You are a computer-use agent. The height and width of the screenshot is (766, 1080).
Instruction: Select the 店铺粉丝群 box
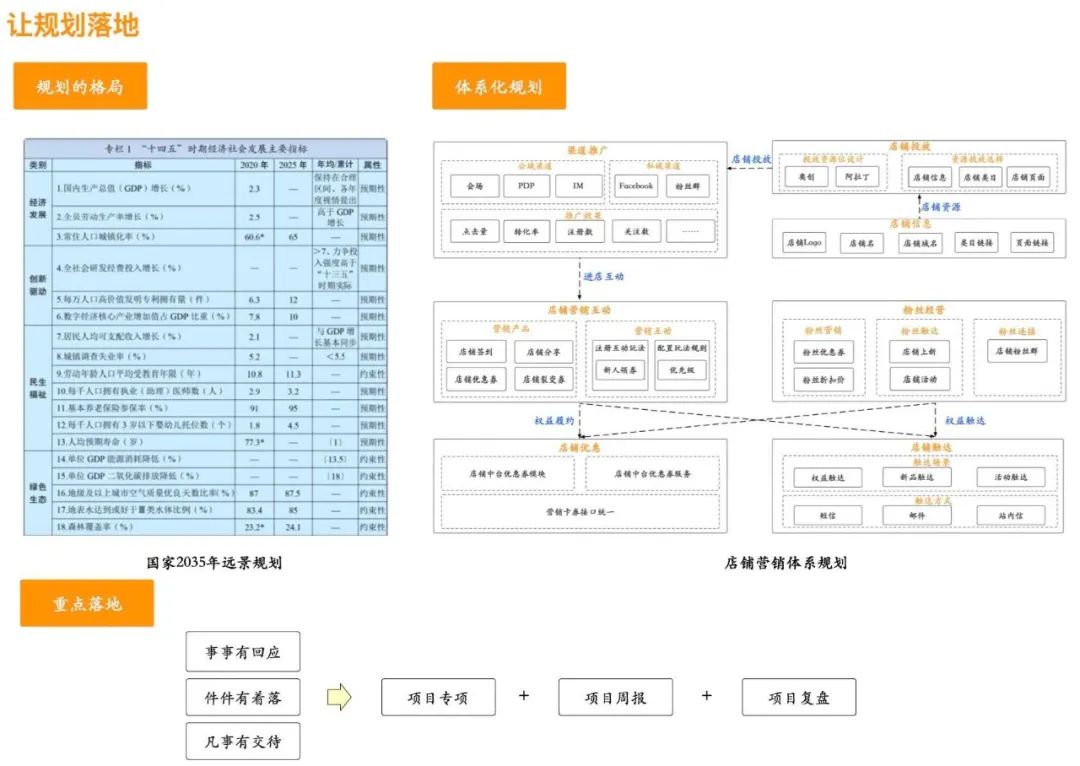click(x=1017, y=351)
